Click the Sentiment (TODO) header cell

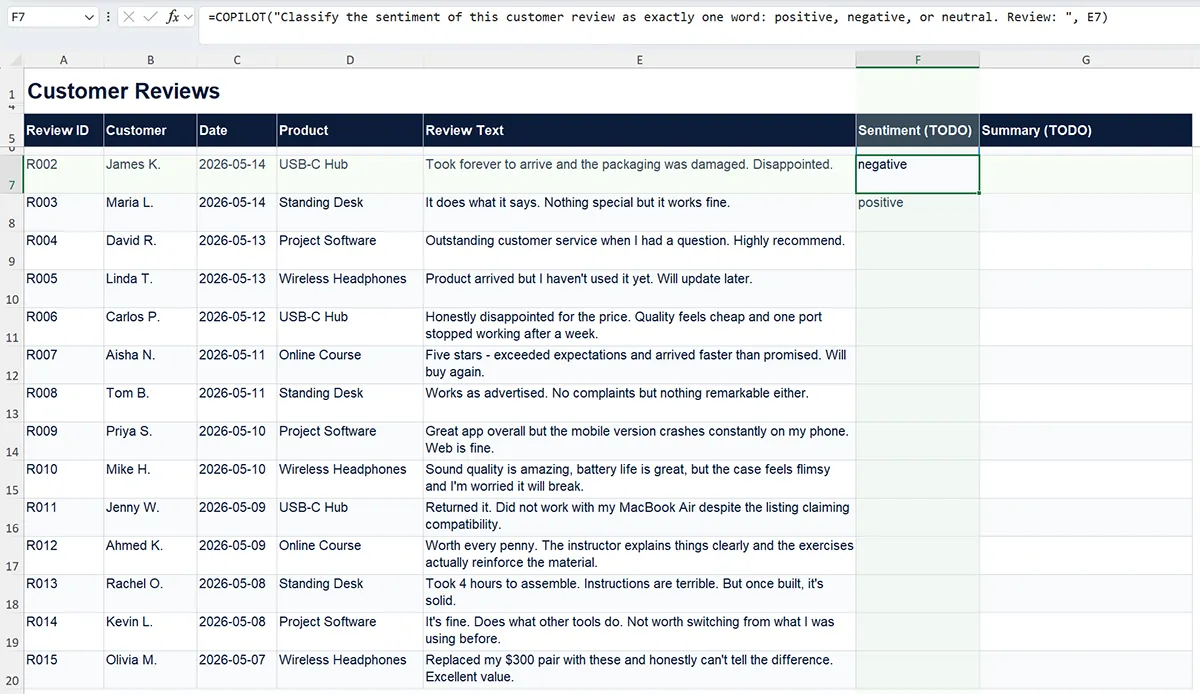click(918, 130)
